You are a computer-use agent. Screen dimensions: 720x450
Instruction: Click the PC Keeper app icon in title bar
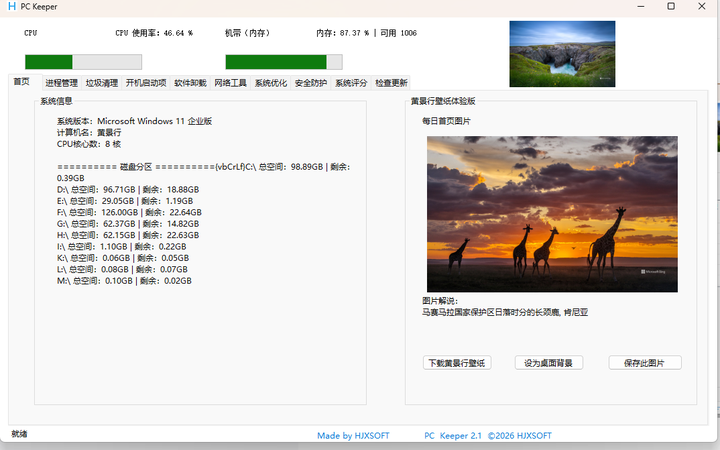pos(12,6)
